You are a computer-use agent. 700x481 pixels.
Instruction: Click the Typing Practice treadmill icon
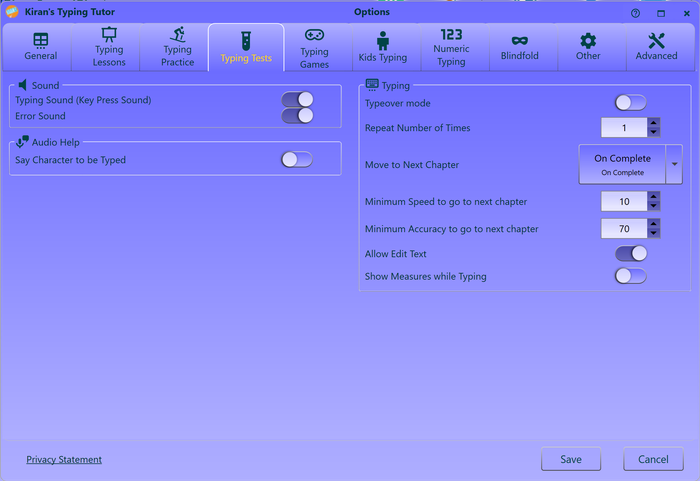pyautogui.click(x=178, y=34)
